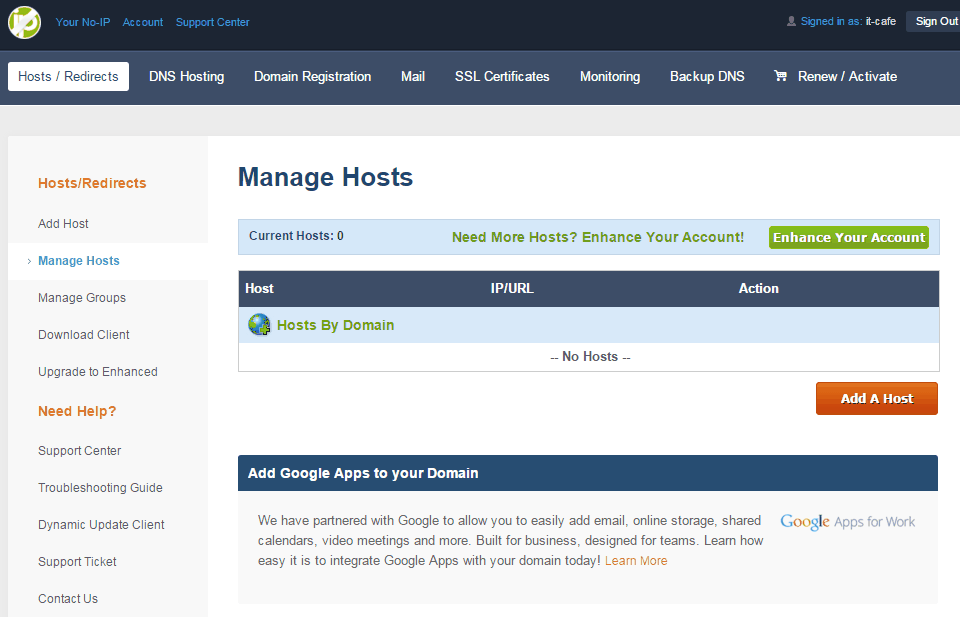Open the Troubleshooting Guide link
The width and height of the screenshot is (960, 617).
click(x=100, y=488)
